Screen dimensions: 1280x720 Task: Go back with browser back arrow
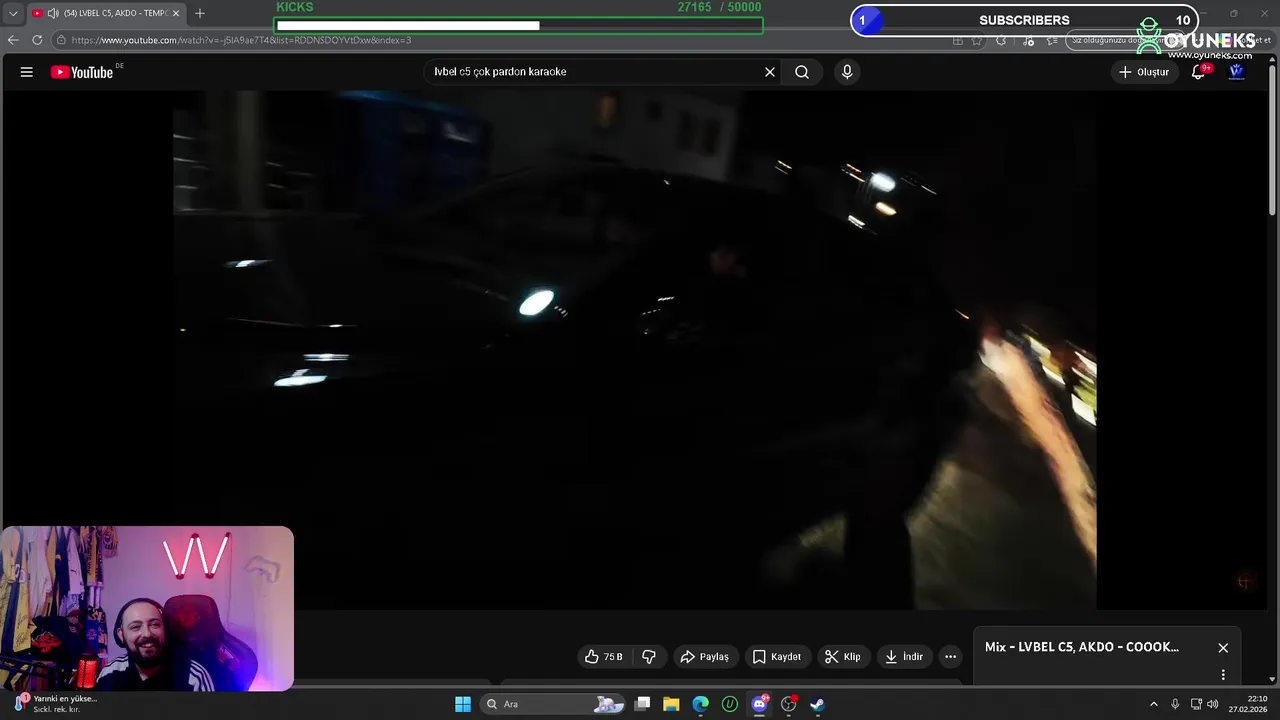tap(13, 40)
